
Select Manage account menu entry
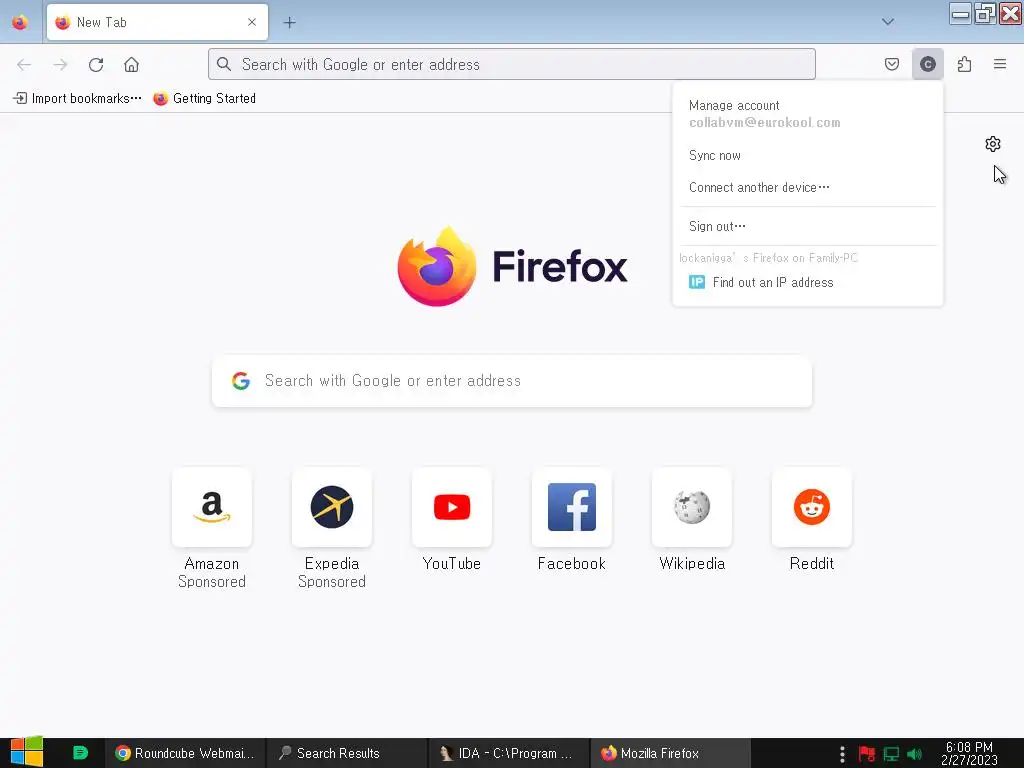(x=807, y=114)
